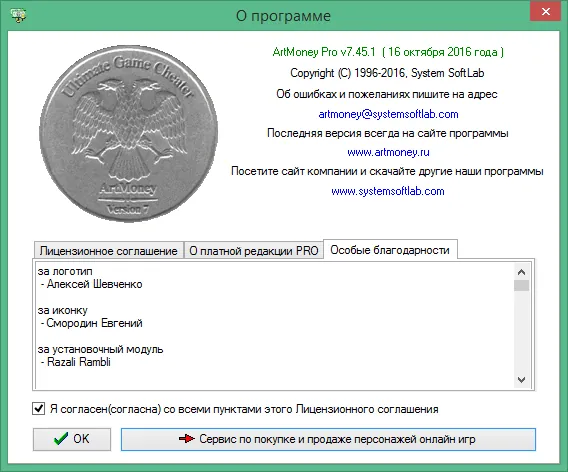Select the Особые благодарности tab
The height and width of the screenshot is (472, 568).
point(390,250)
